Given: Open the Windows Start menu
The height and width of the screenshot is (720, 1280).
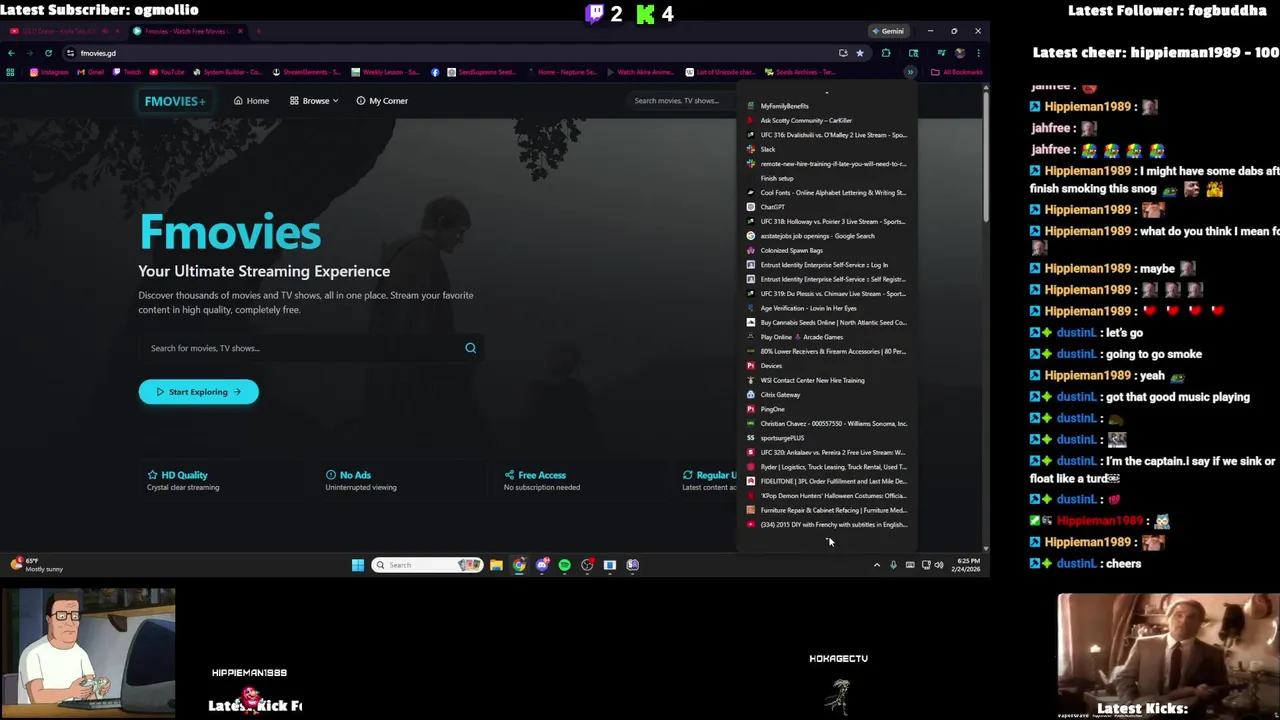Looking at the screenshot, I should (358, 565).
